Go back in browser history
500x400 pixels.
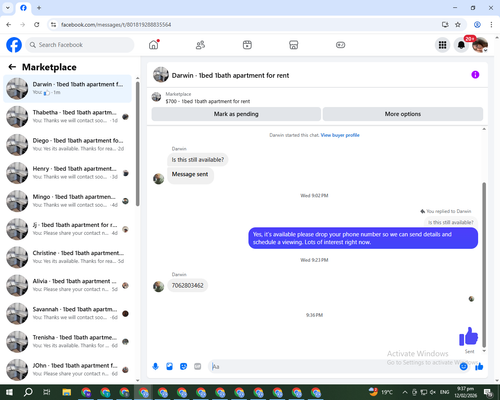9,24
